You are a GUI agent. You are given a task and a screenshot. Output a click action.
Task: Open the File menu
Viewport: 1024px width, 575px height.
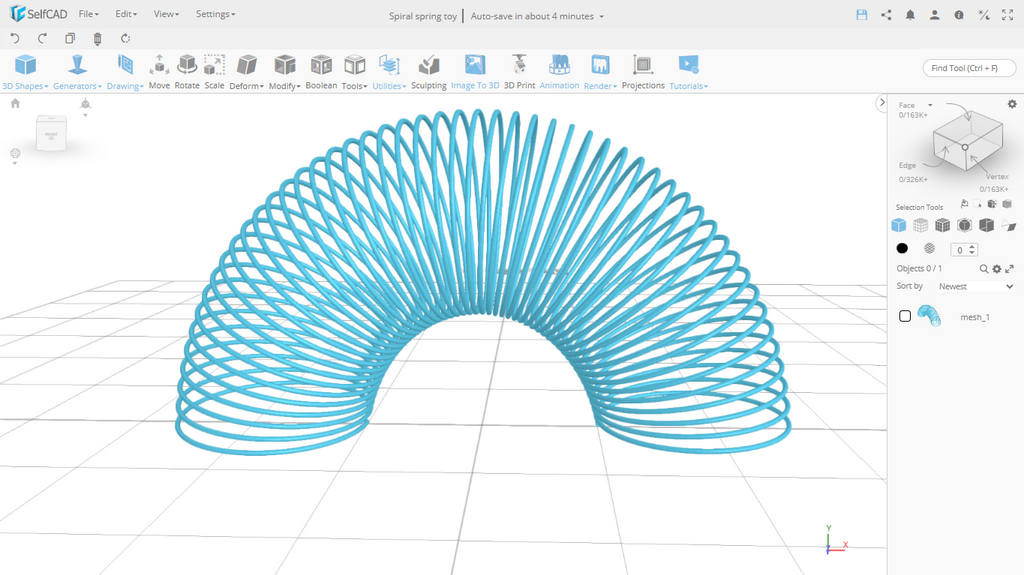88,14
